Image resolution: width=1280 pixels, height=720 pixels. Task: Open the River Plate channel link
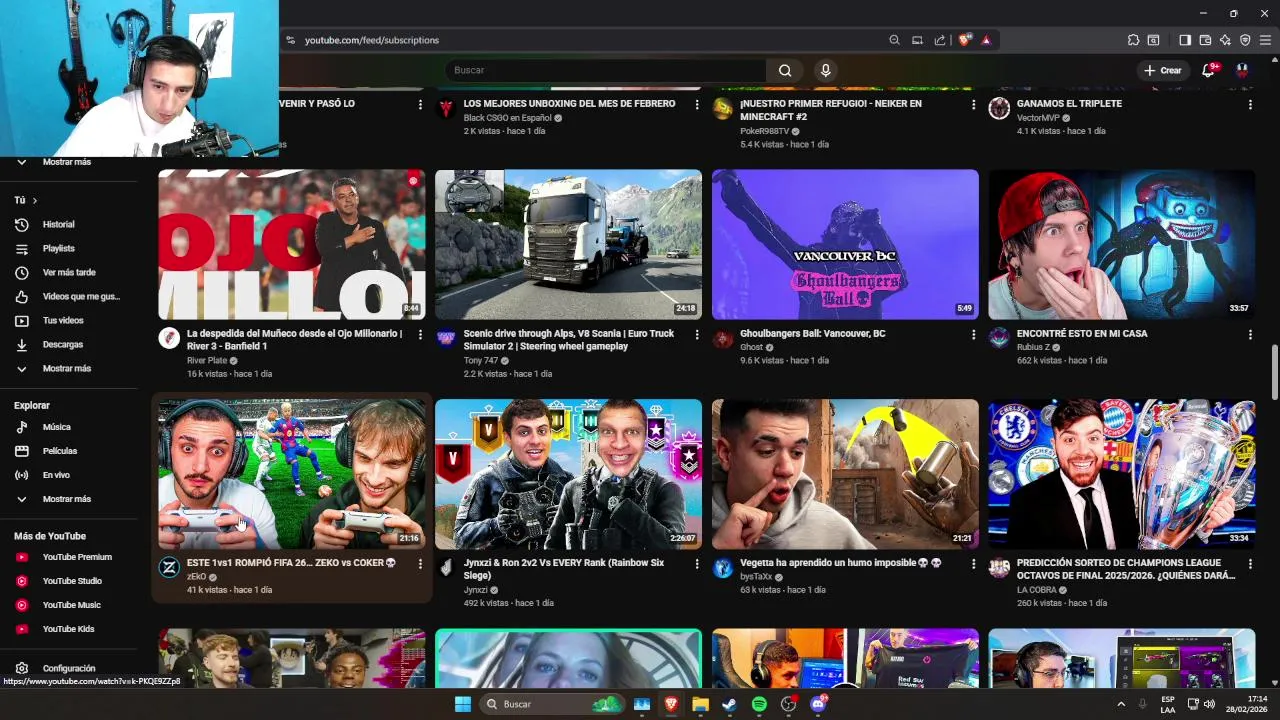[207, 360]
